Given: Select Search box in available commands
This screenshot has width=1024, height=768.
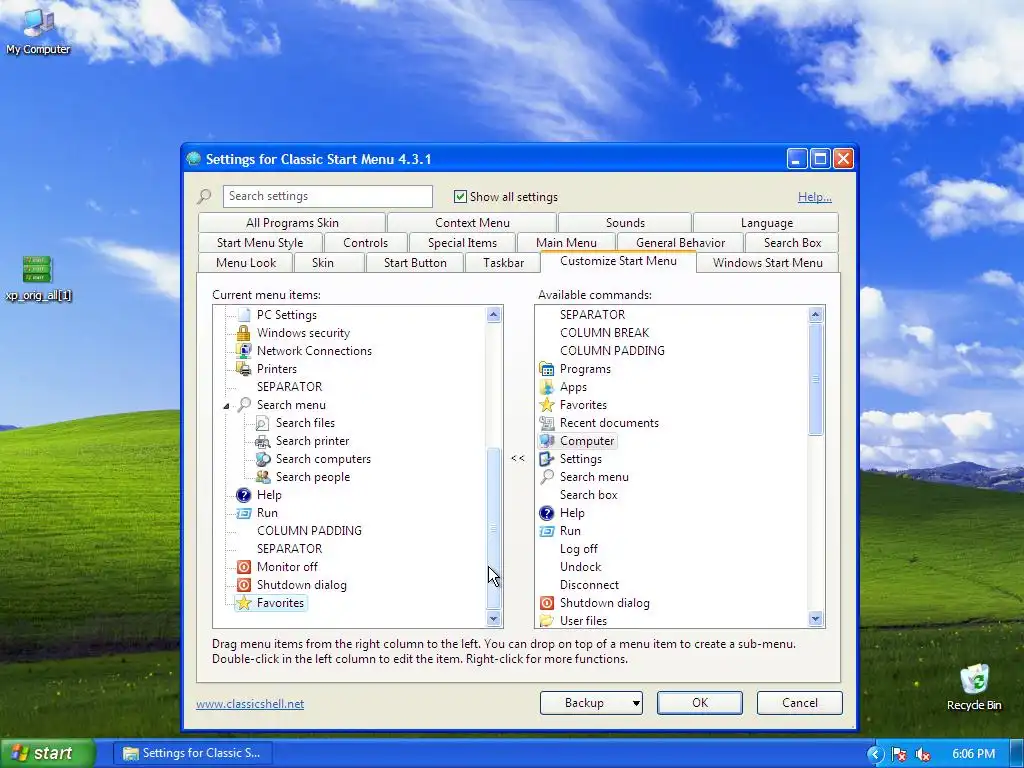Looking at the screenshot, I should click(588, 495).
